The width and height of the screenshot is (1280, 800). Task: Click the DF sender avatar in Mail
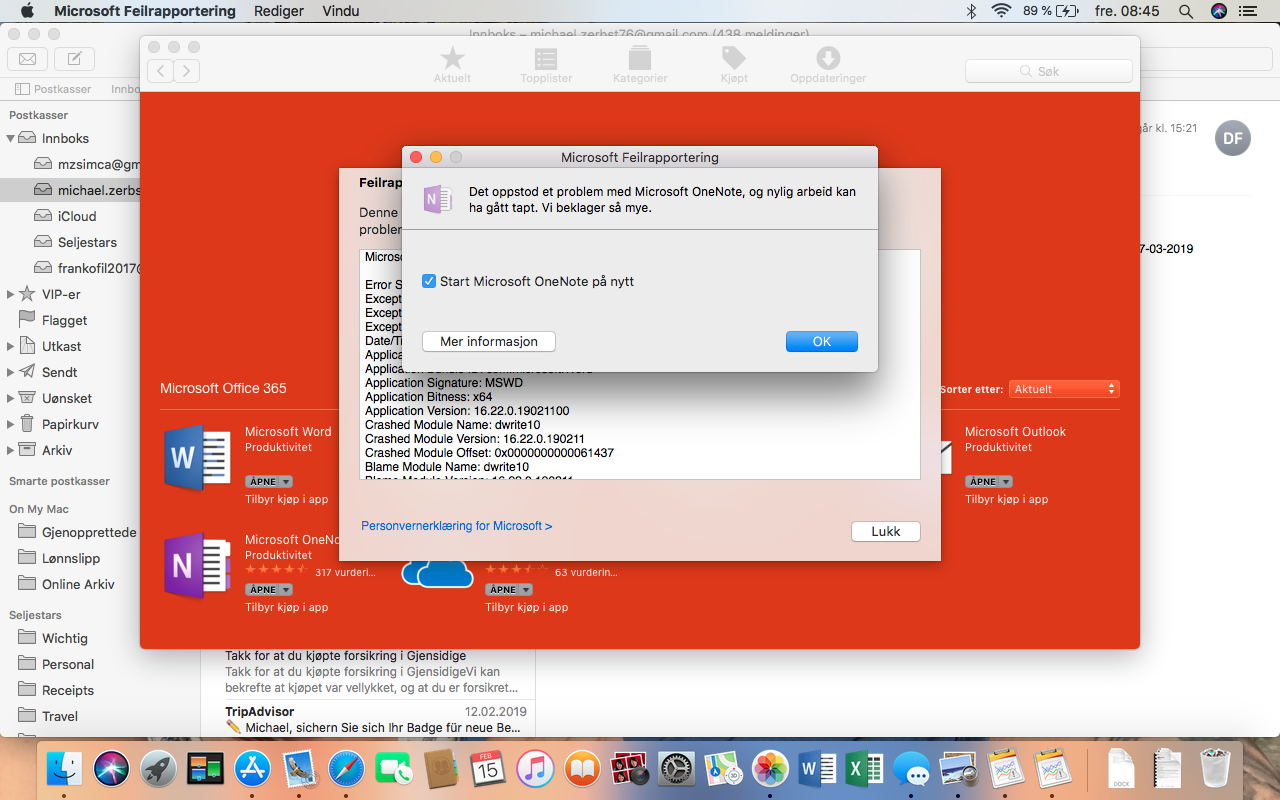(x=1233, y=138)
